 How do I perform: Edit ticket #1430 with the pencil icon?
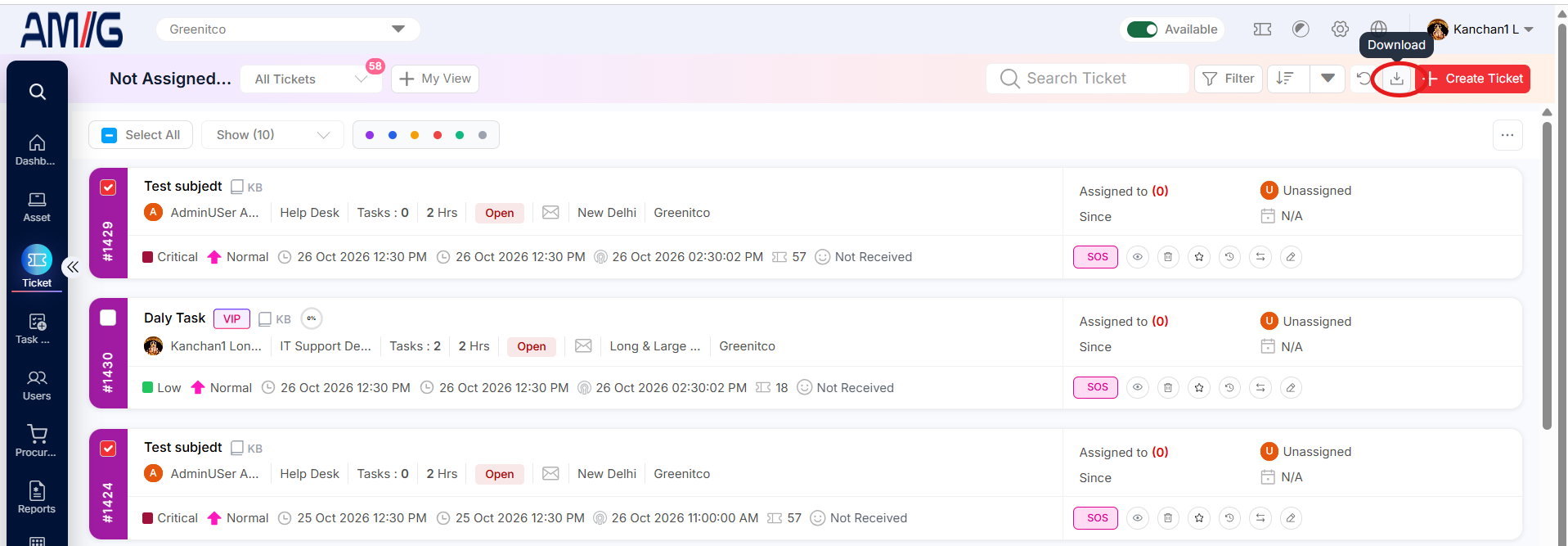coord(1291,388)
